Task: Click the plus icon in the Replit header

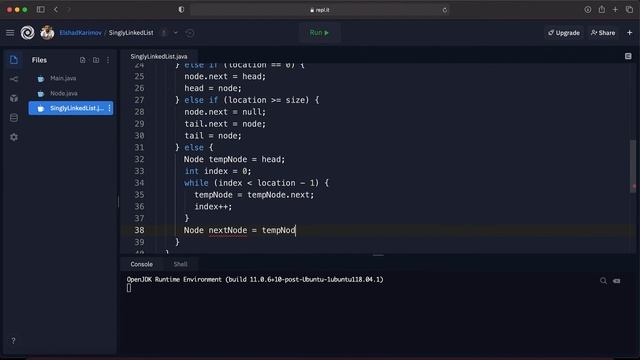Action: pos(630,33)
